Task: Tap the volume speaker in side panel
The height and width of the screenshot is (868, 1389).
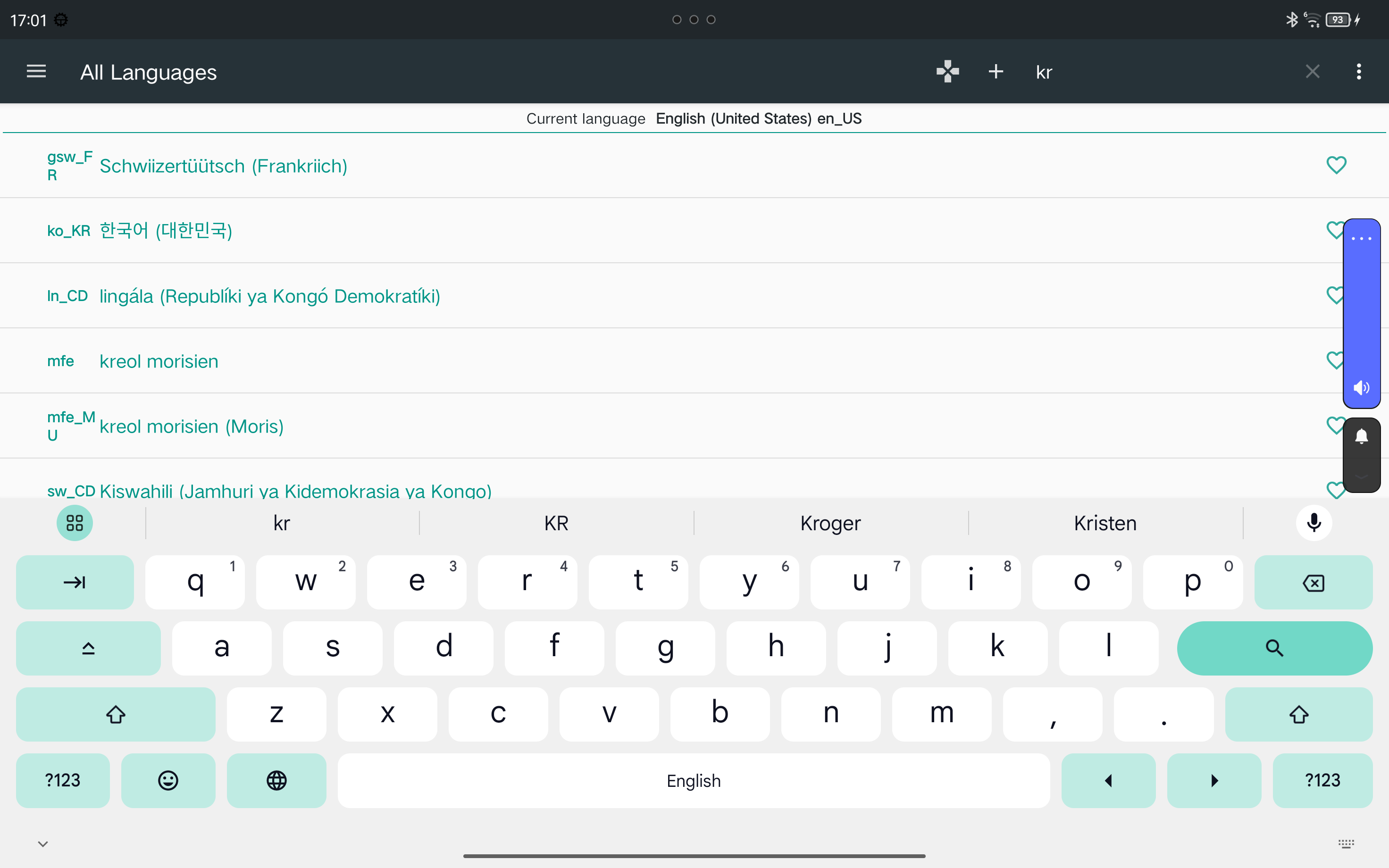Action: pos(1361,388)
